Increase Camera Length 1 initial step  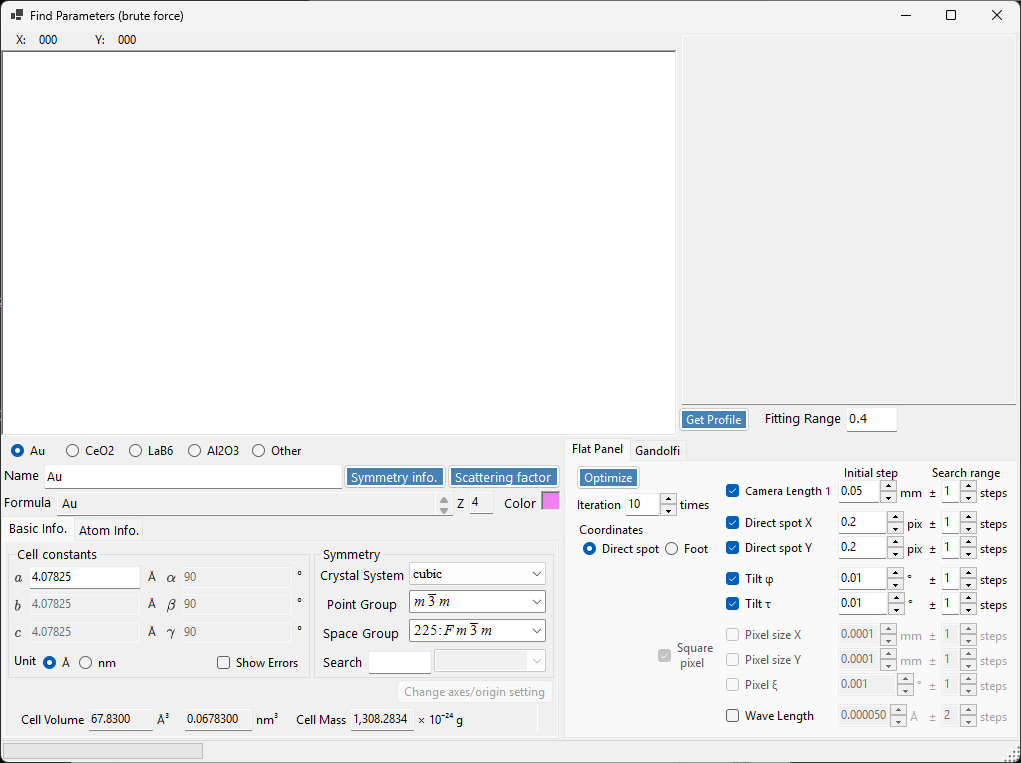tap(888, 486)
